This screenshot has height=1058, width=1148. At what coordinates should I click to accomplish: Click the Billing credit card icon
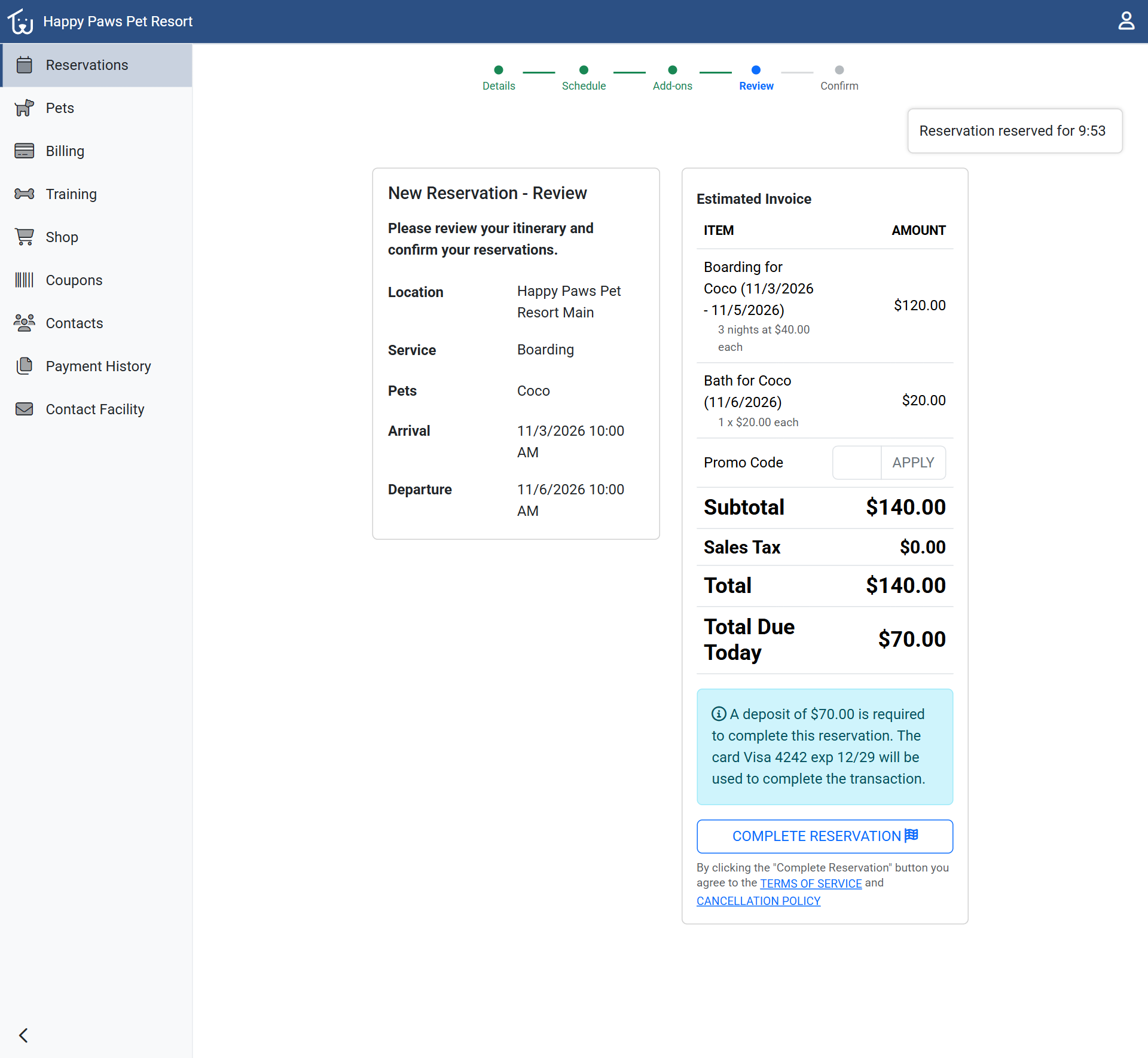tap(25, 151)
